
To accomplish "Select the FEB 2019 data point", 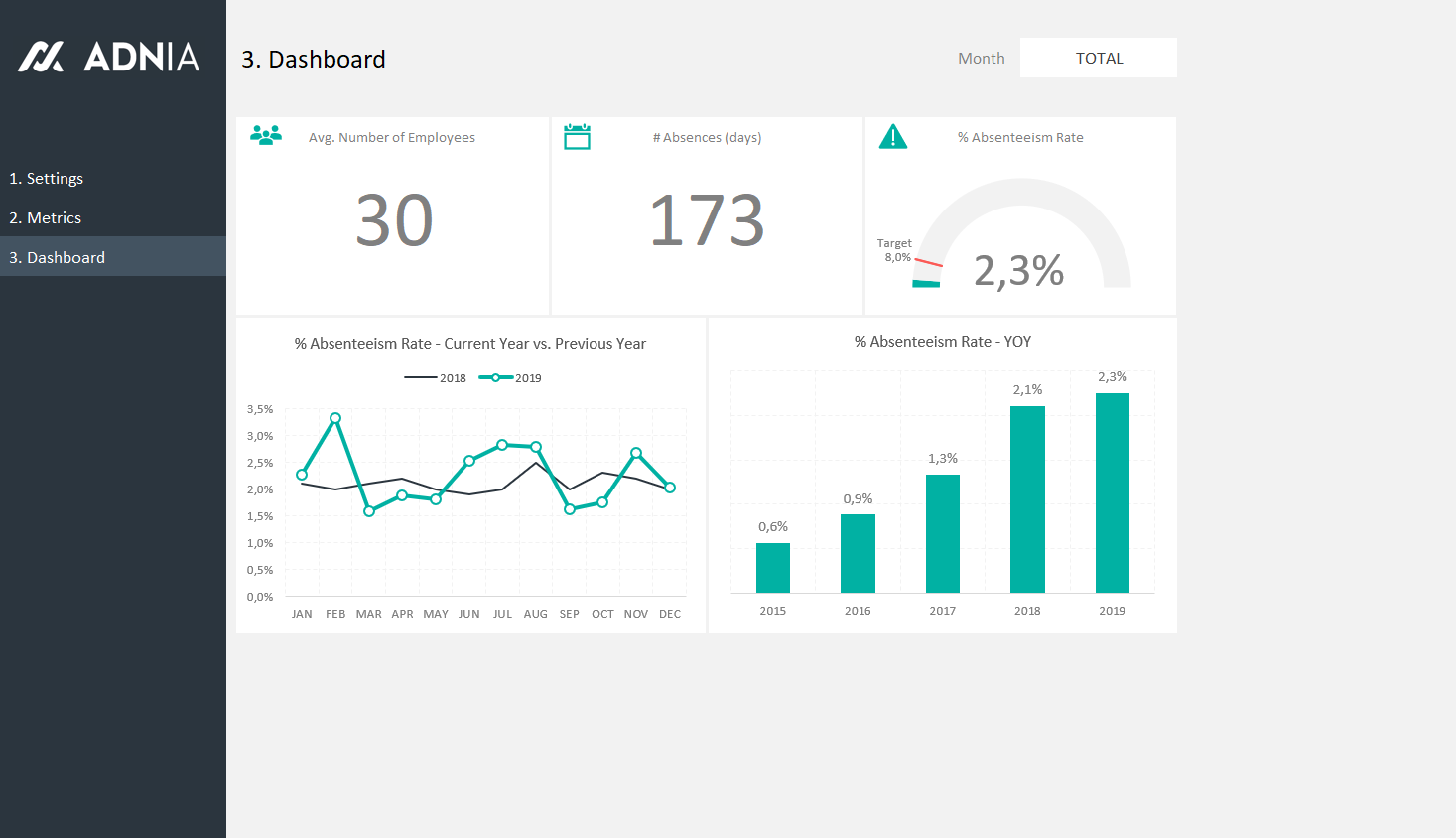I will (x=335, y=418).
